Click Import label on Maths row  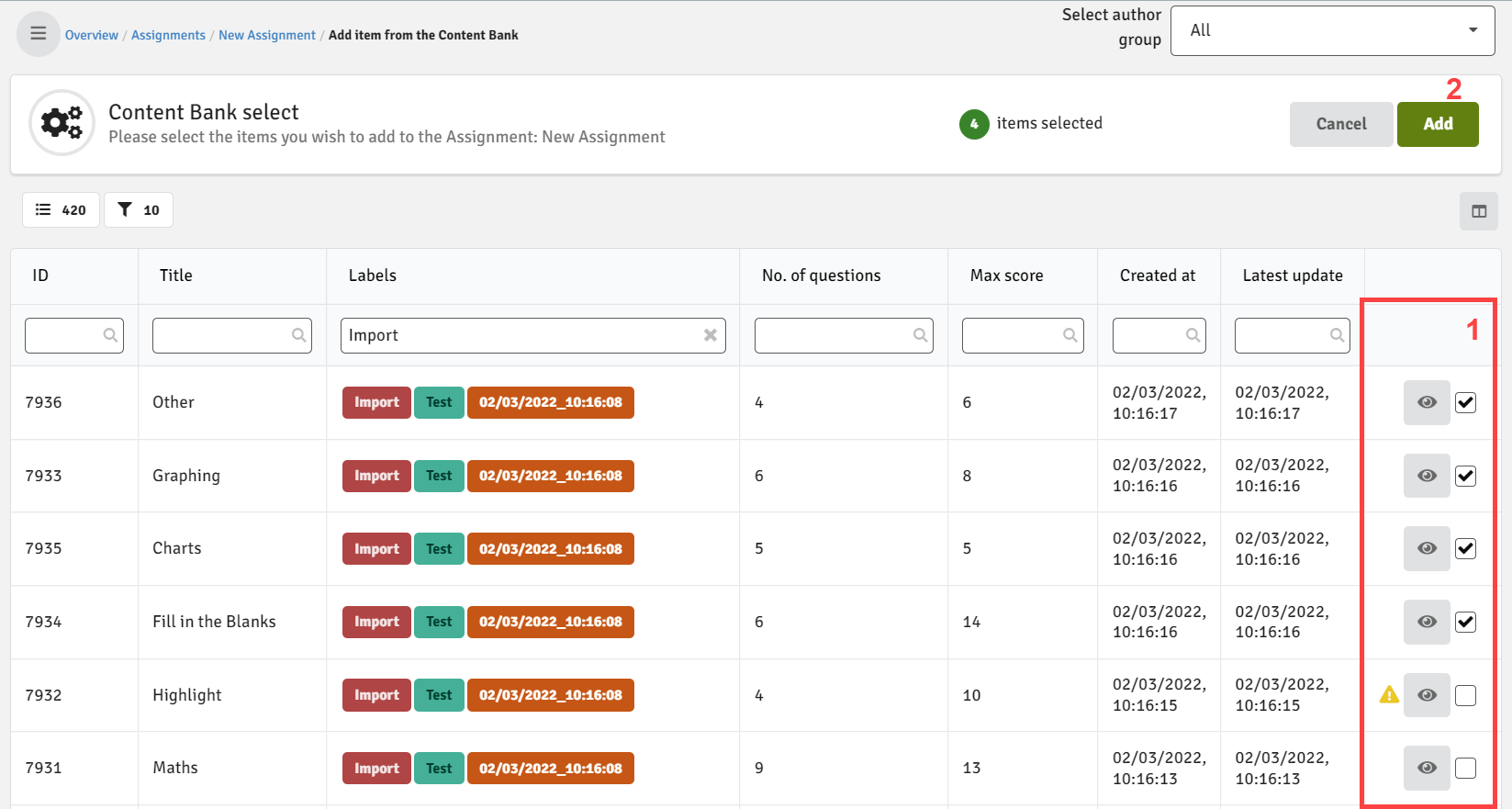(376, 769)
